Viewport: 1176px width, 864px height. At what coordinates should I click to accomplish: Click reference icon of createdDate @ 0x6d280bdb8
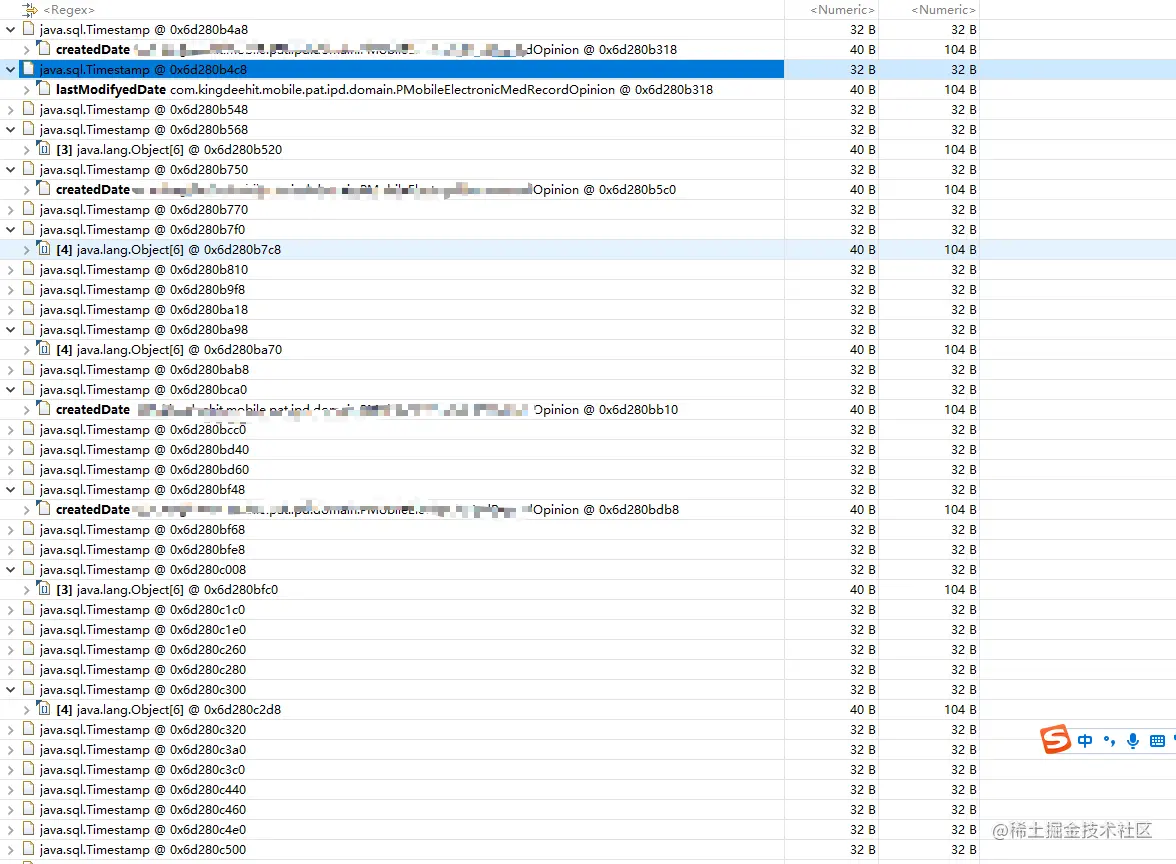pos(44,508)
